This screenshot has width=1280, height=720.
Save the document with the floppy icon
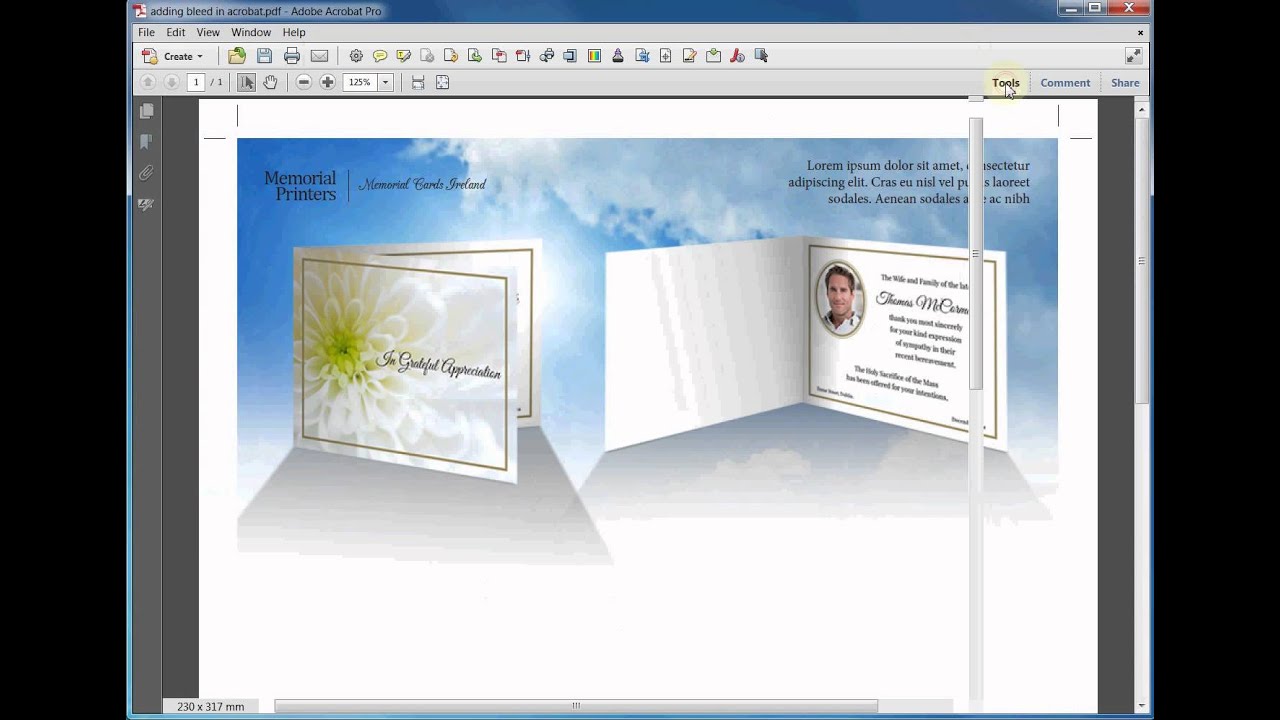[x=264, y=56]
